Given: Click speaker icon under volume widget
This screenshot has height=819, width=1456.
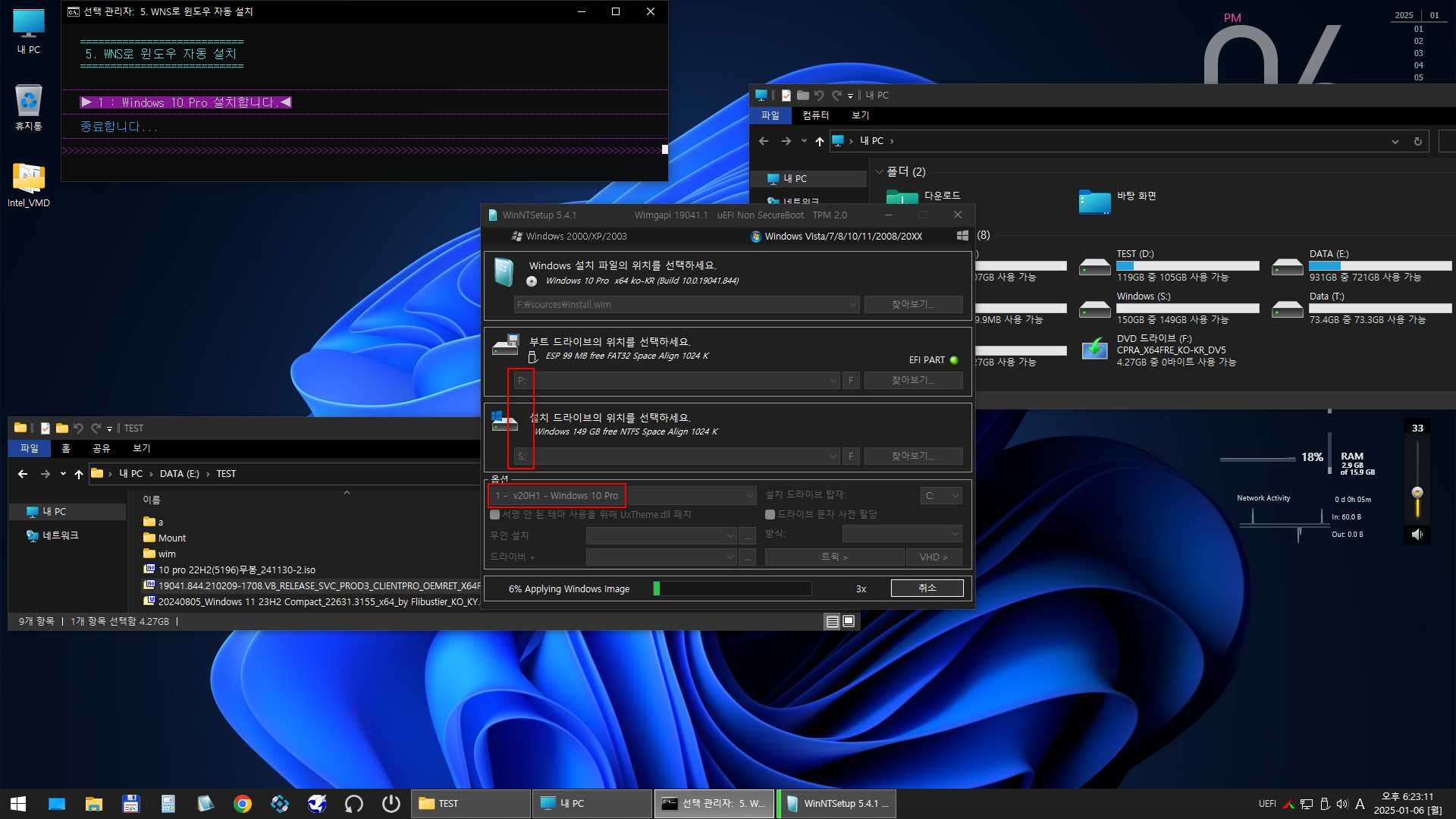Looking at the screenshot, I should (1417, 535).
